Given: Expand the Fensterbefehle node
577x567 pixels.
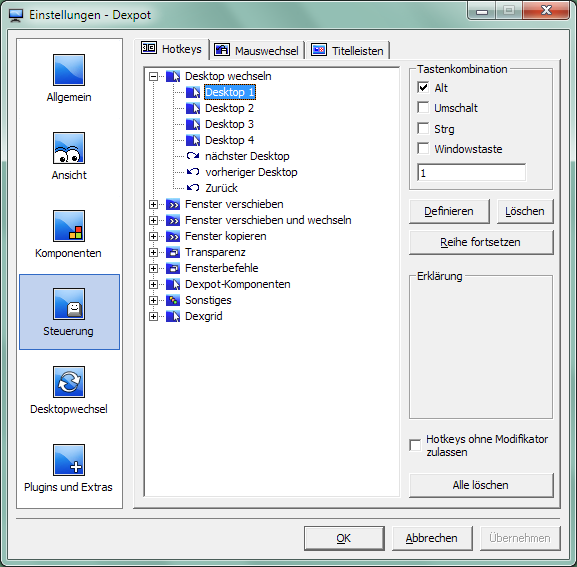Looking at the screenshot, I should 153,269.
